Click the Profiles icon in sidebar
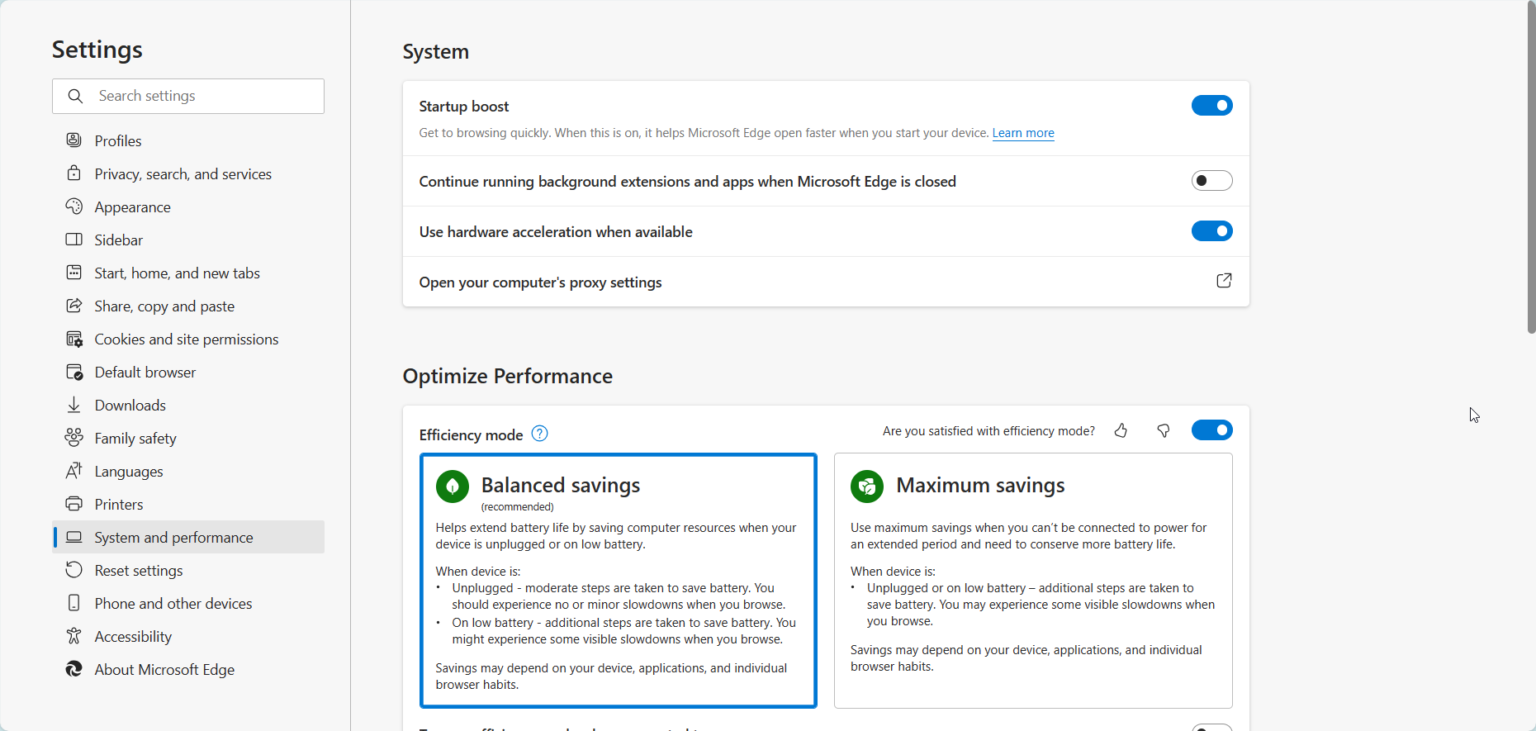 [x=74, y=140]
